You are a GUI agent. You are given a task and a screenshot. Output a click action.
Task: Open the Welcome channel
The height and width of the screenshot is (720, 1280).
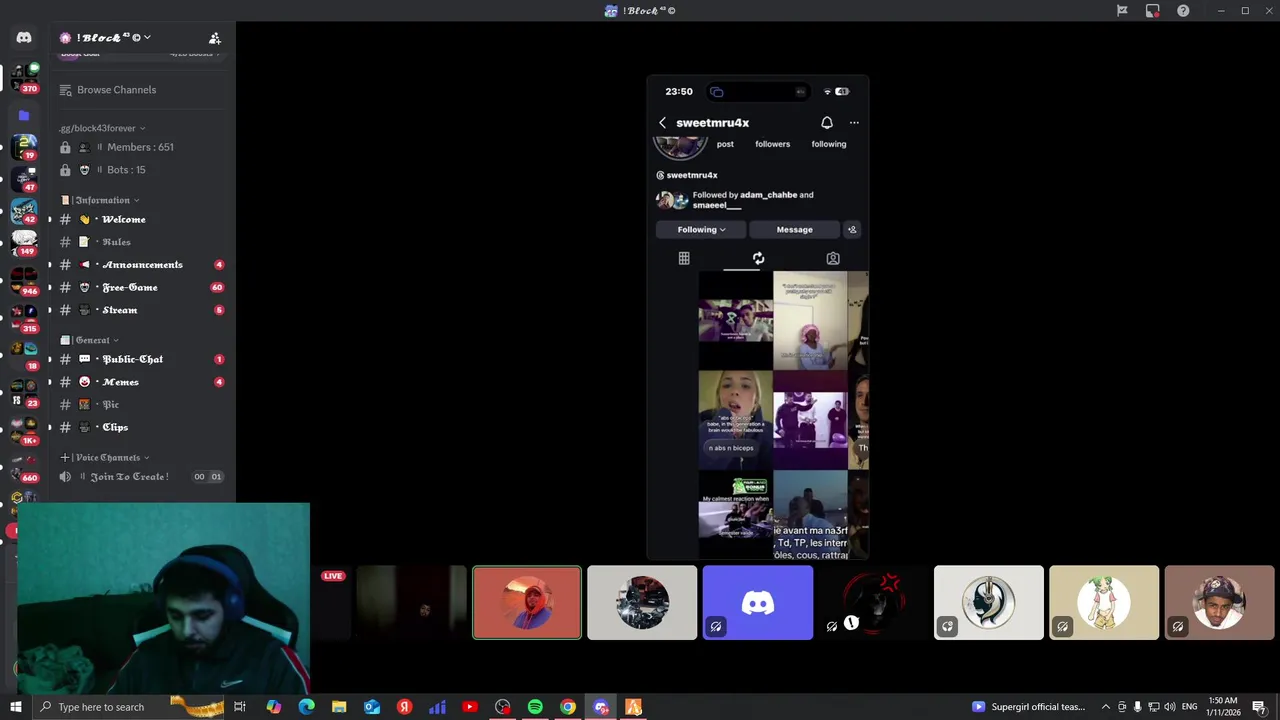click(141, 219)
